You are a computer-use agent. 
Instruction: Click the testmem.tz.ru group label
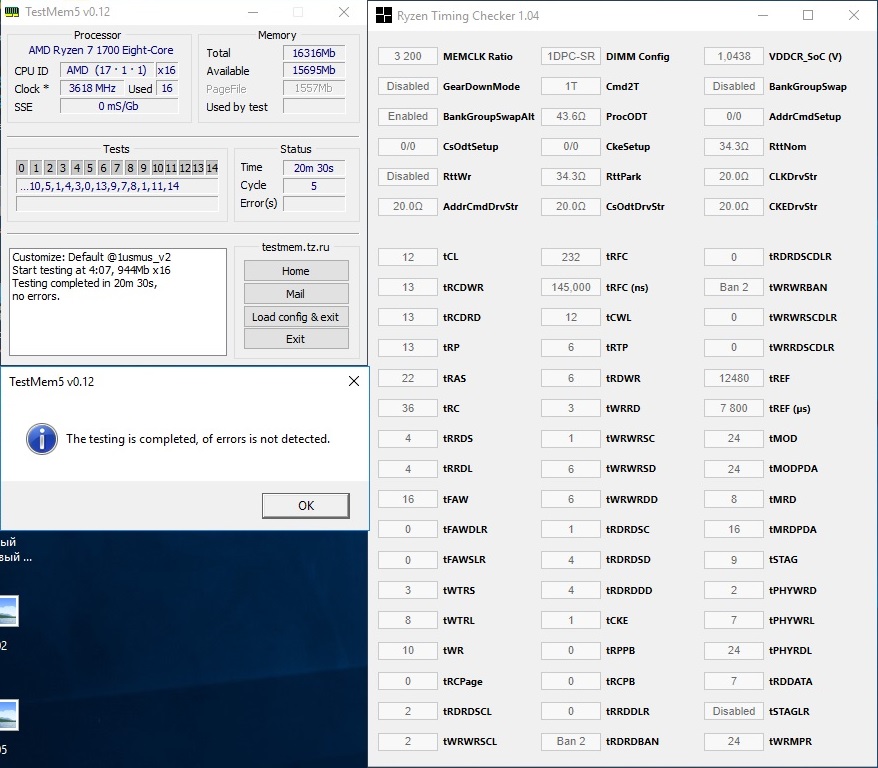296,247
